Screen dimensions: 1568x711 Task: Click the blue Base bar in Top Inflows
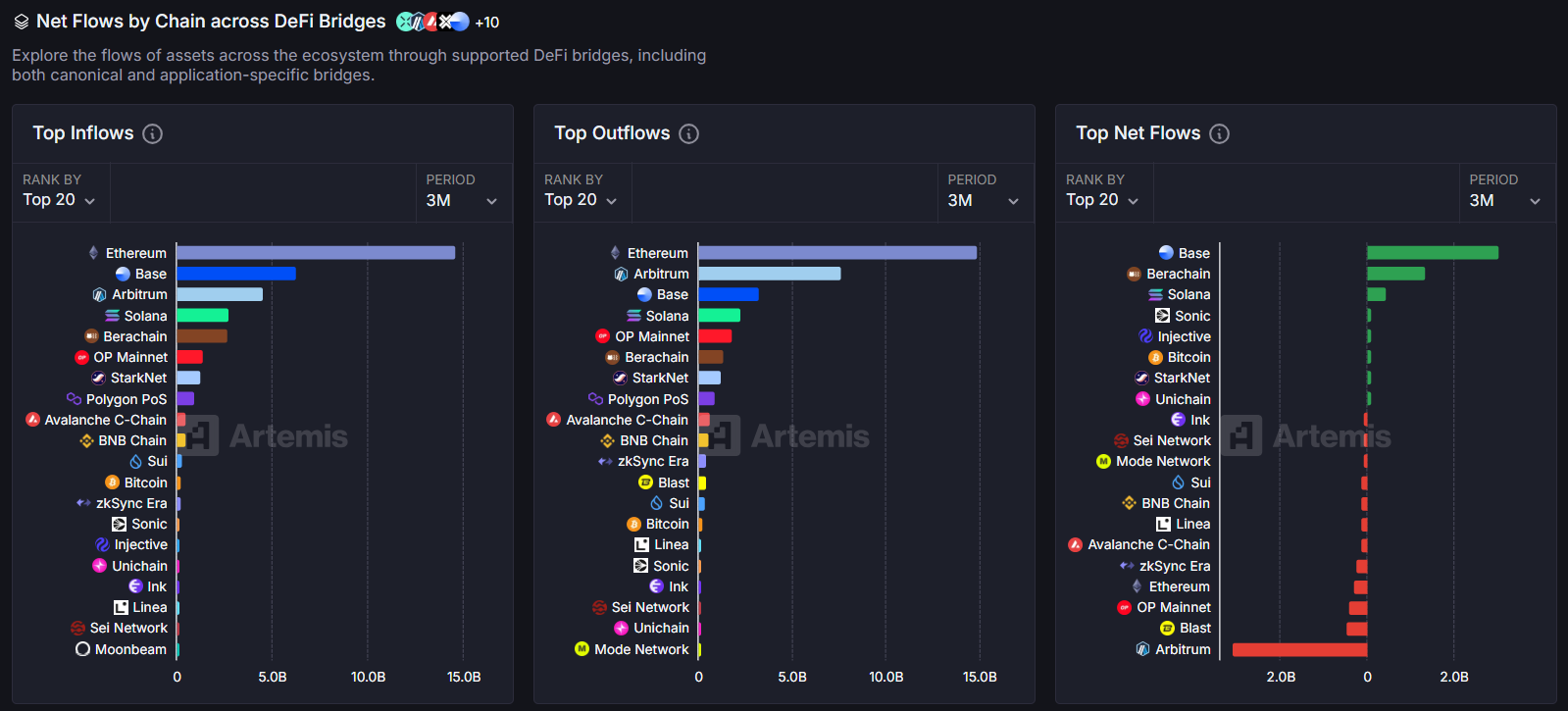[236, 274]
